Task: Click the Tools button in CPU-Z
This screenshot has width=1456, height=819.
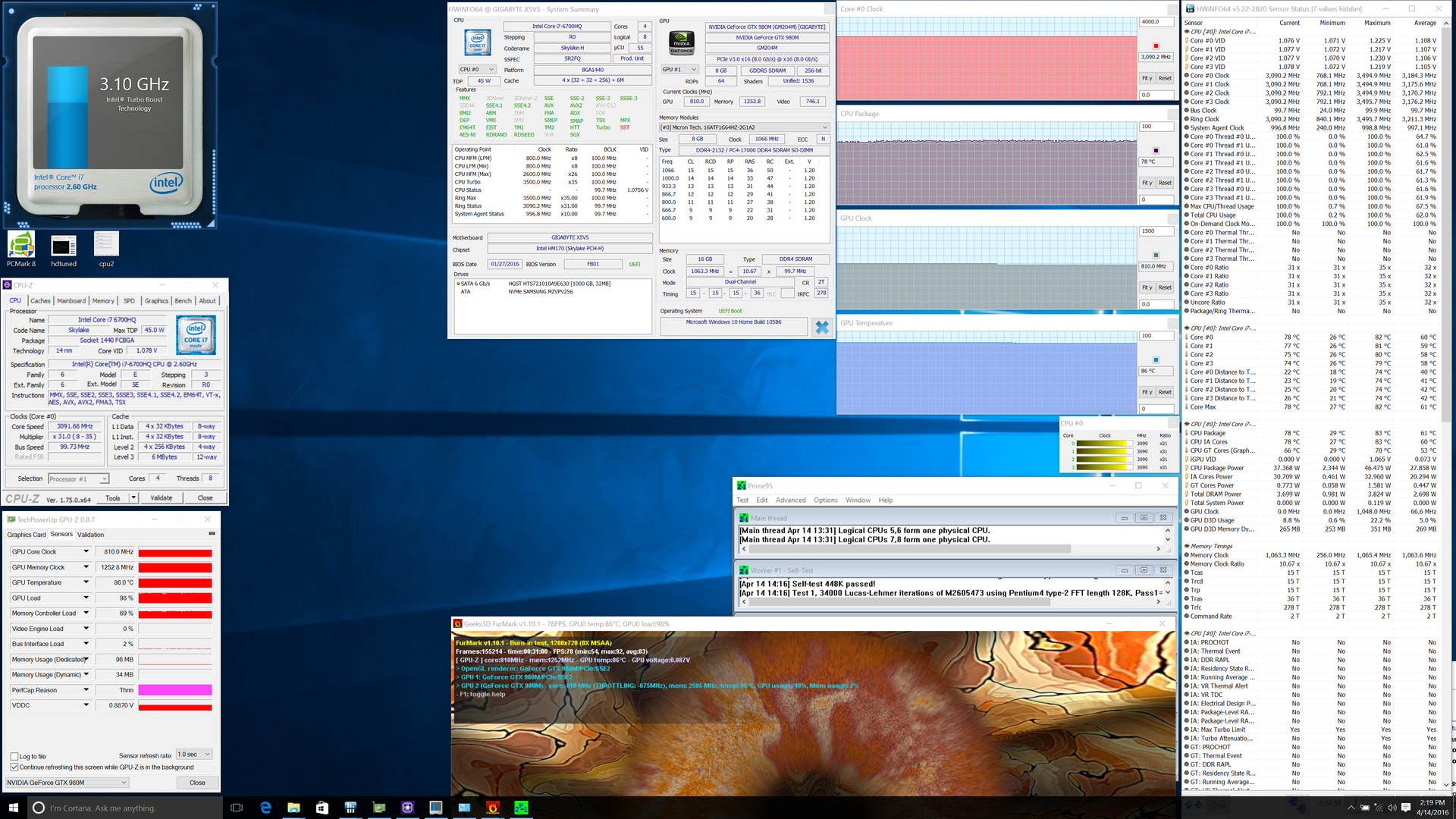Action: click(113, 498)
